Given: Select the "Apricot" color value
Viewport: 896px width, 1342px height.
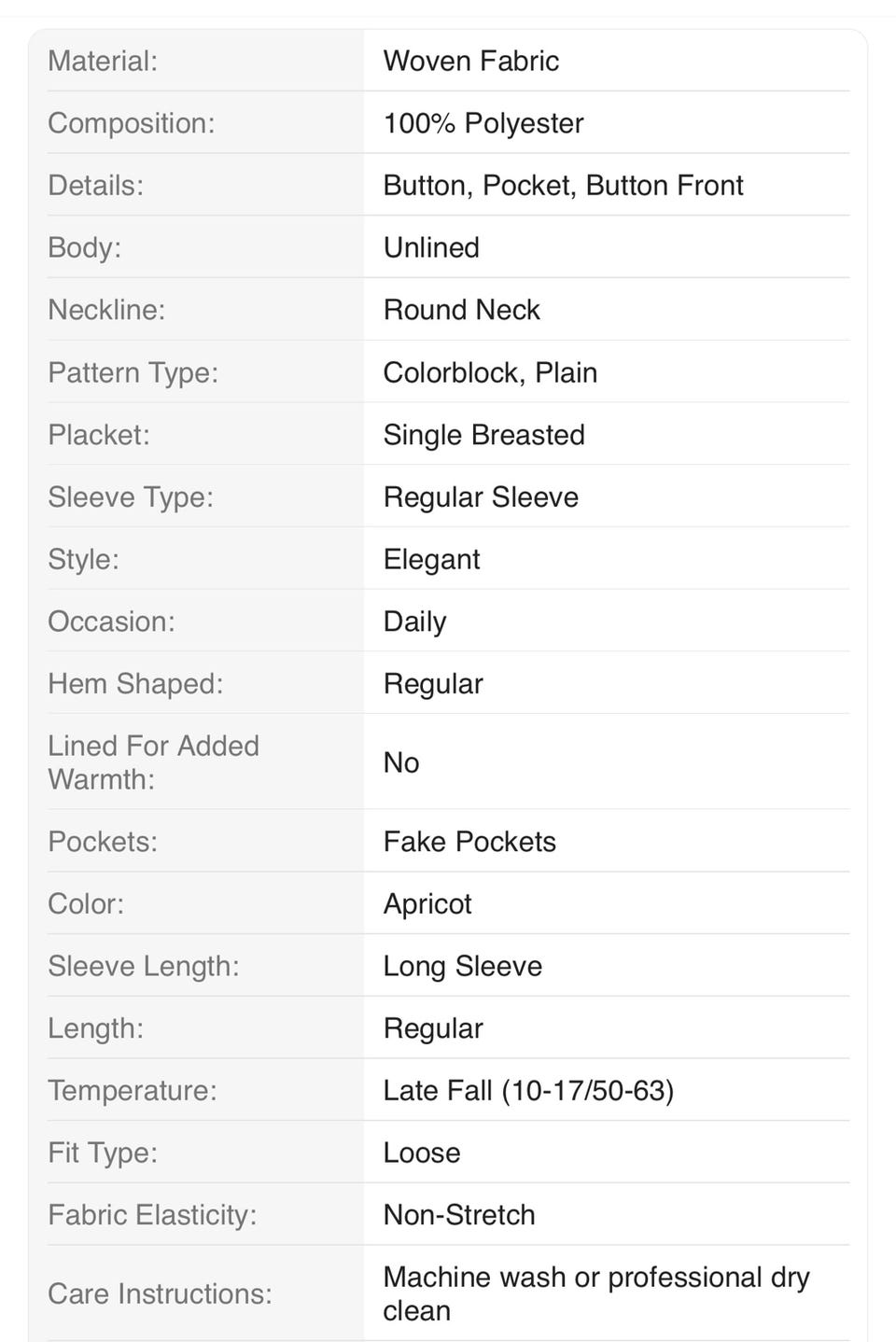Looking at the screenshot, I should tap(427, 903).
